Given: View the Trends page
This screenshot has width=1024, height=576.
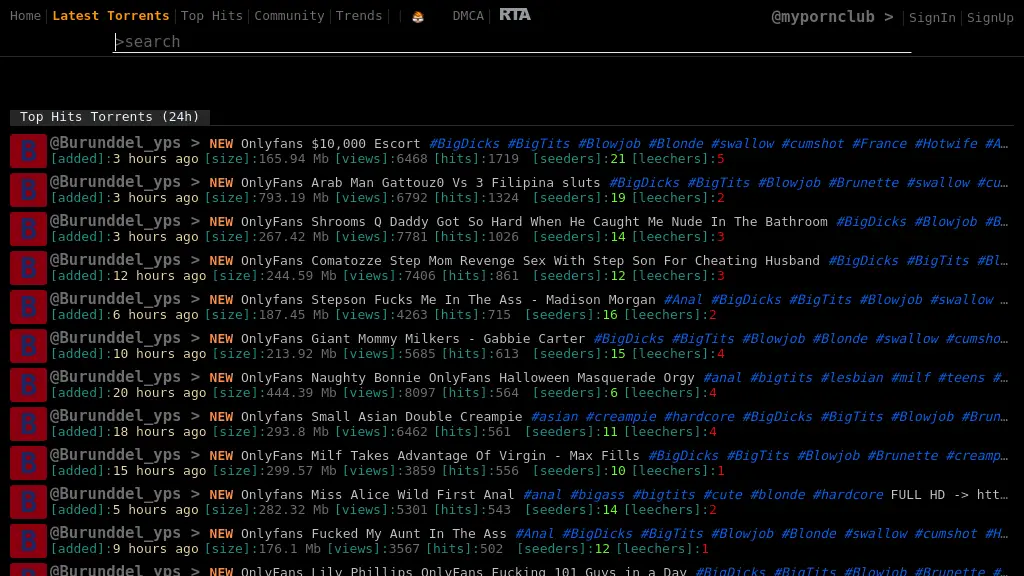Looking at the screenshot, I should point(359,16).
